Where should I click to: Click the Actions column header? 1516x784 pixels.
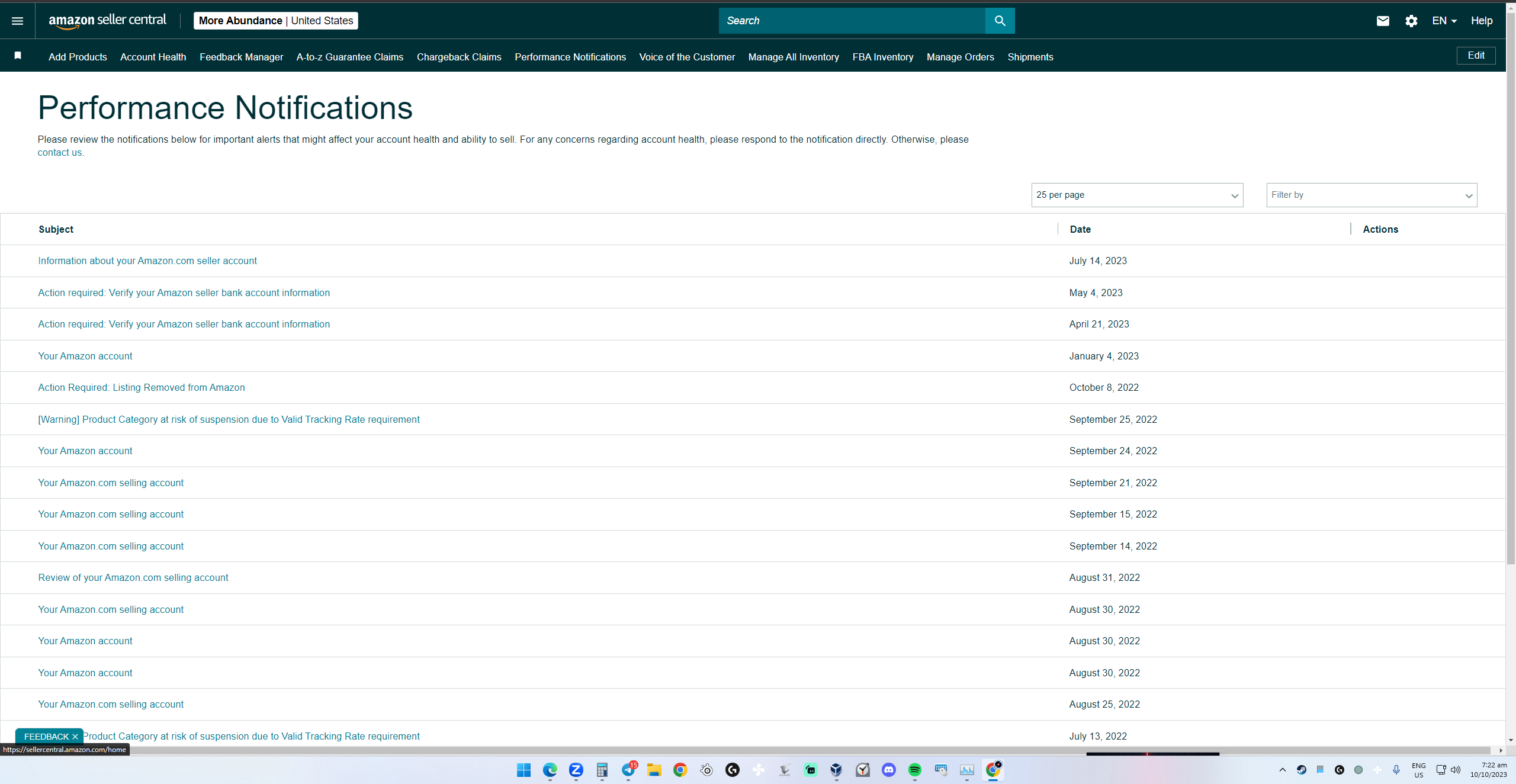tap(1380, 229)
